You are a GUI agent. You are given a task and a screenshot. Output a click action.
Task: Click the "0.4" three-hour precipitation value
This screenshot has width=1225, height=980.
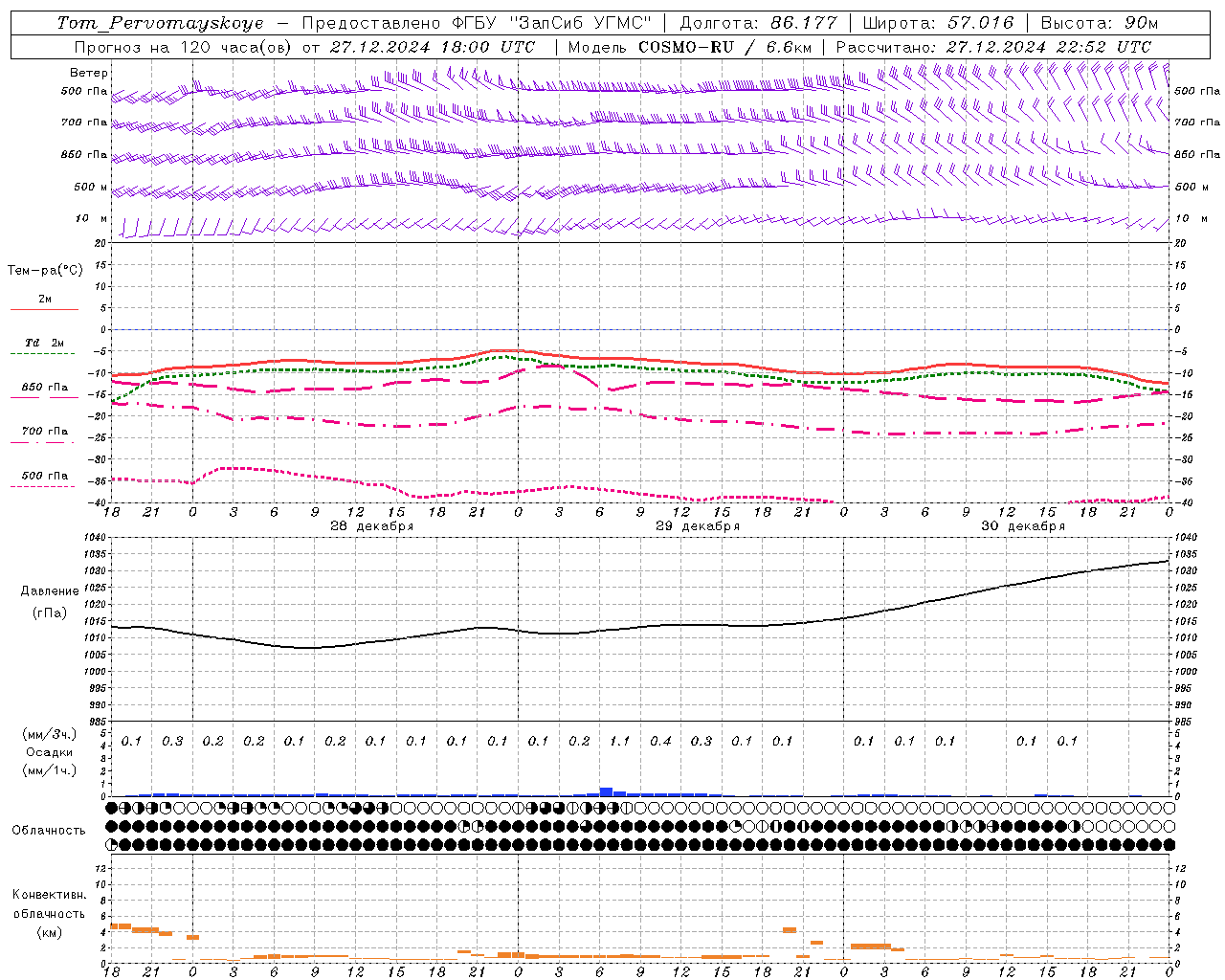(x=660, y=742)
